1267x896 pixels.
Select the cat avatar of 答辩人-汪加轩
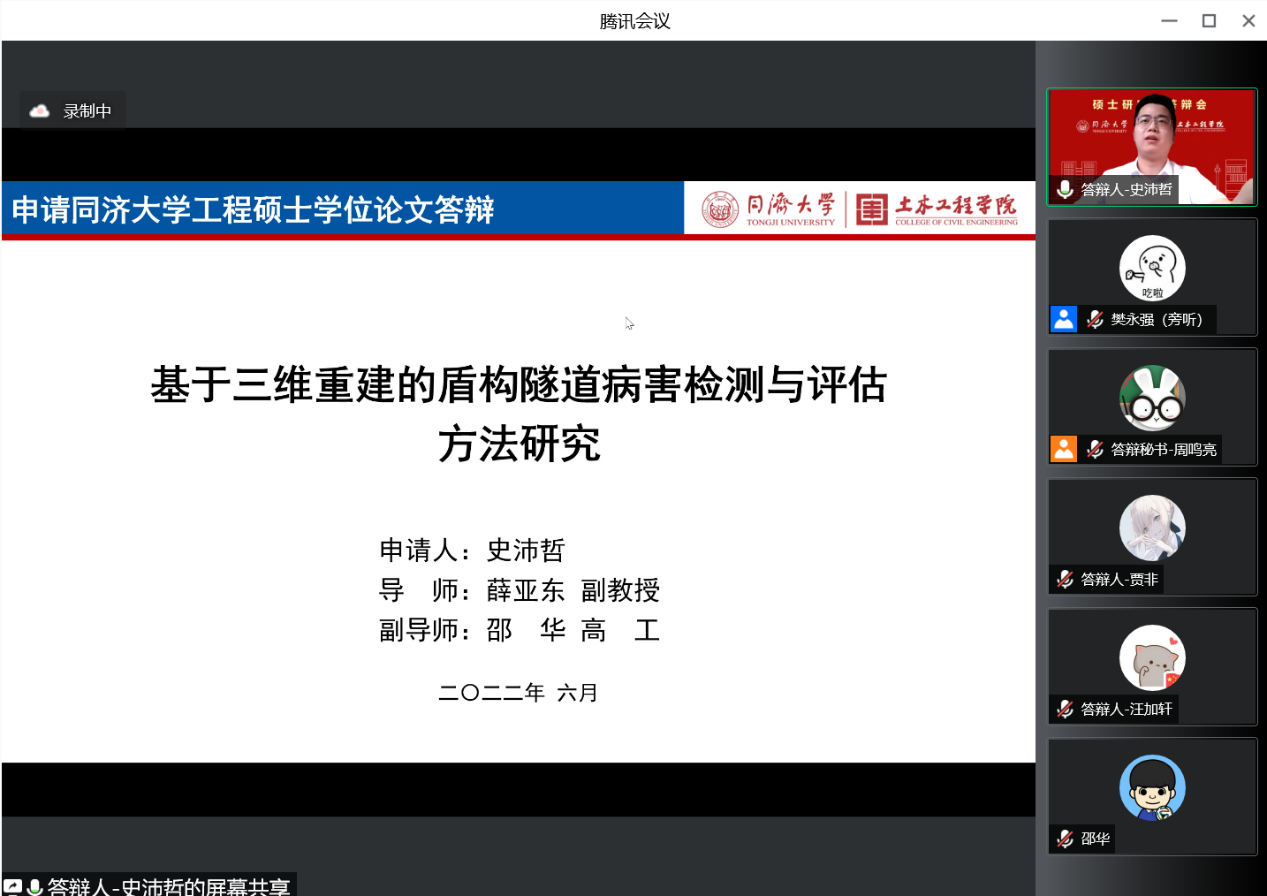click(x=1152, y=658)
